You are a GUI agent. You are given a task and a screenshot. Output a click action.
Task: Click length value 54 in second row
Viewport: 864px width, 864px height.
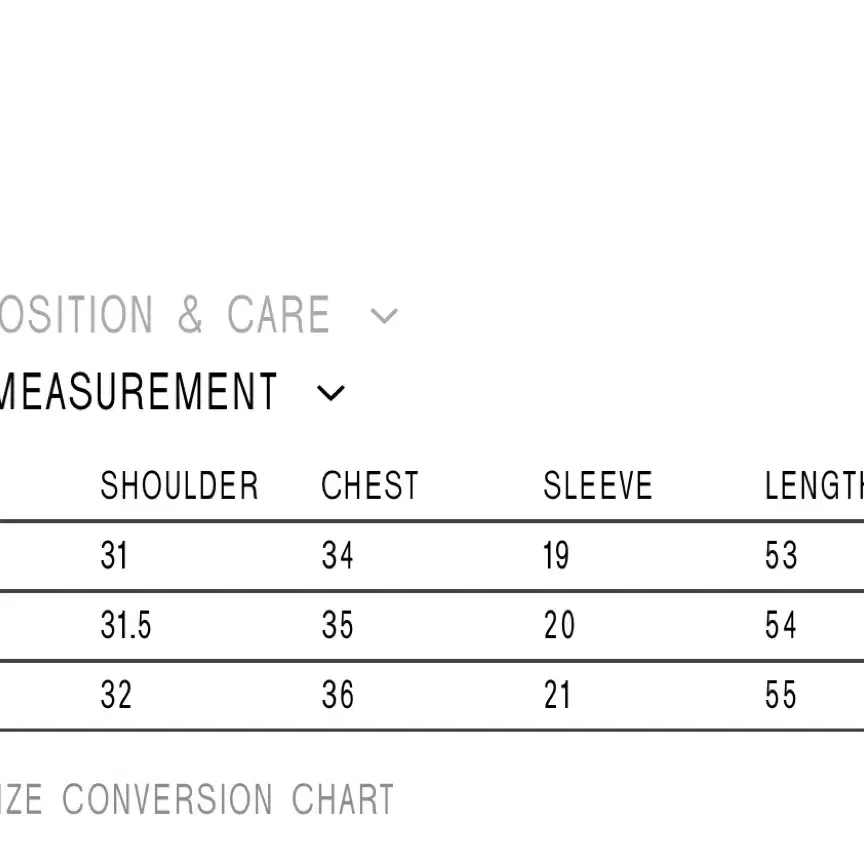(781, 625)
